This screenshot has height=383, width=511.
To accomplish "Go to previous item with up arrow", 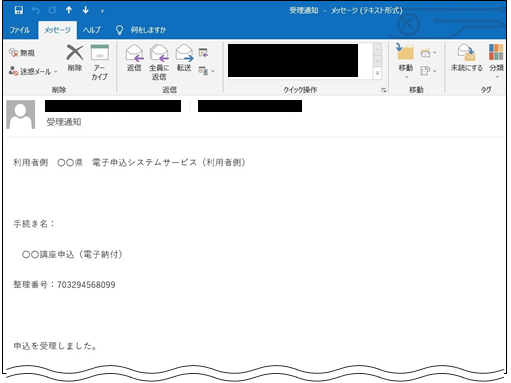I will coord(69,10).
